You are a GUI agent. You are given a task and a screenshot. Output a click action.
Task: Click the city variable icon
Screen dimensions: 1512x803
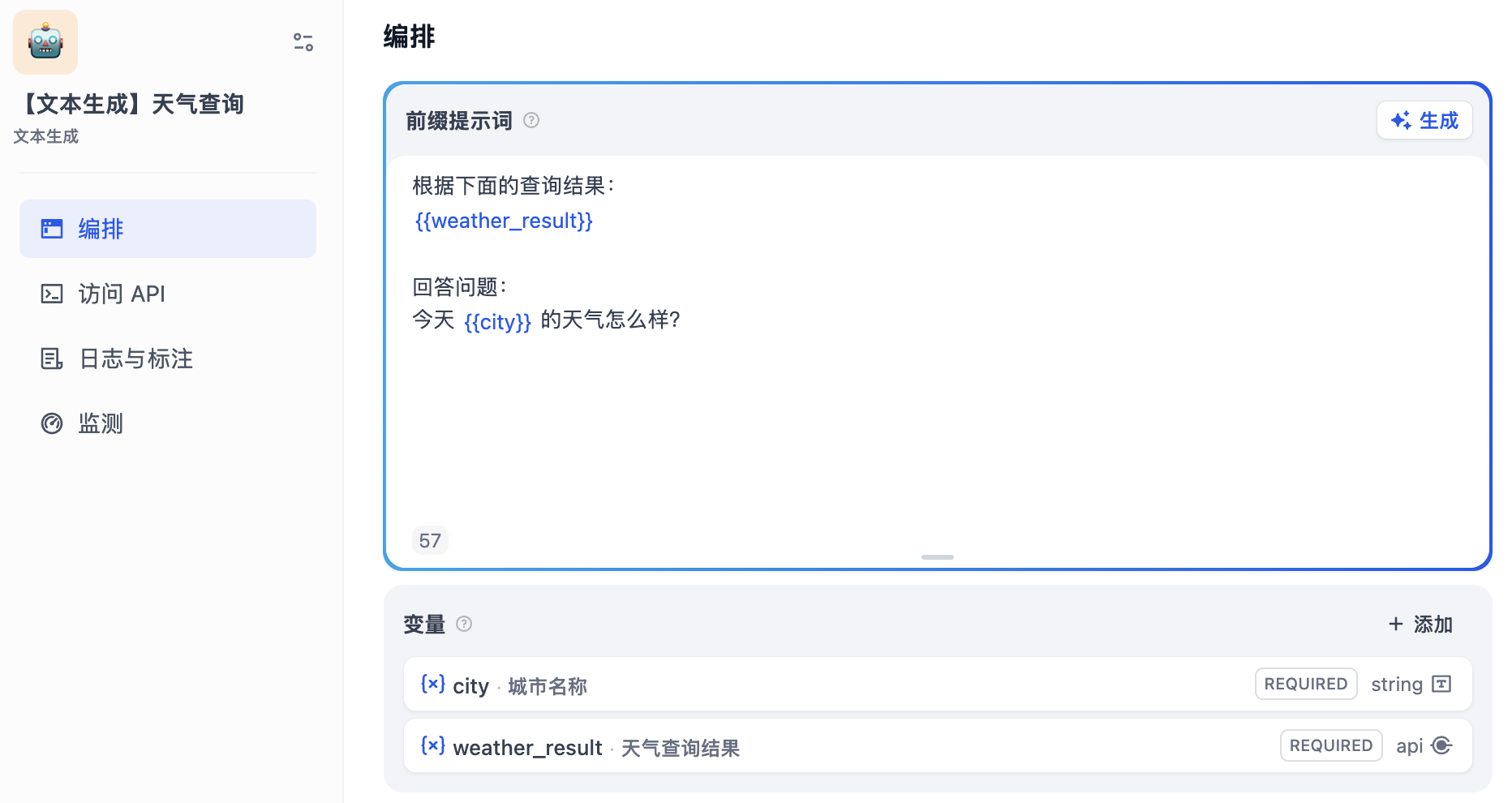(x=432, y=684)
